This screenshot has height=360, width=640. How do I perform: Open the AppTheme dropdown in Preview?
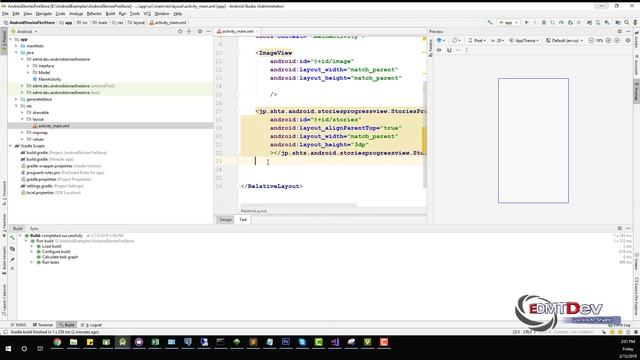point(524,40)
